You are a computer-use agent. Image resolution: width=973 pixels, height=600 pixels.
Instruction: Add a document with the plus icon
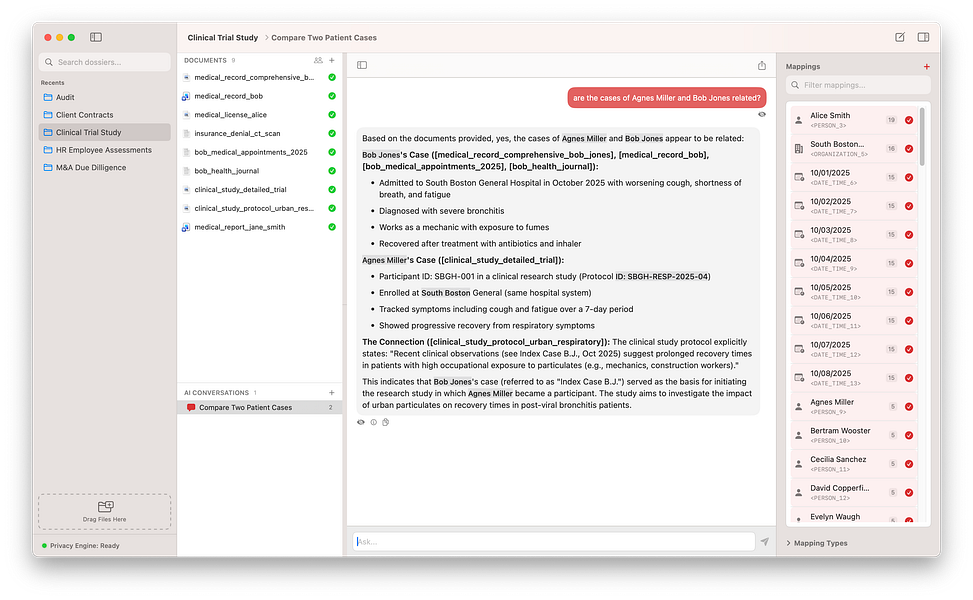click(332, 60)
